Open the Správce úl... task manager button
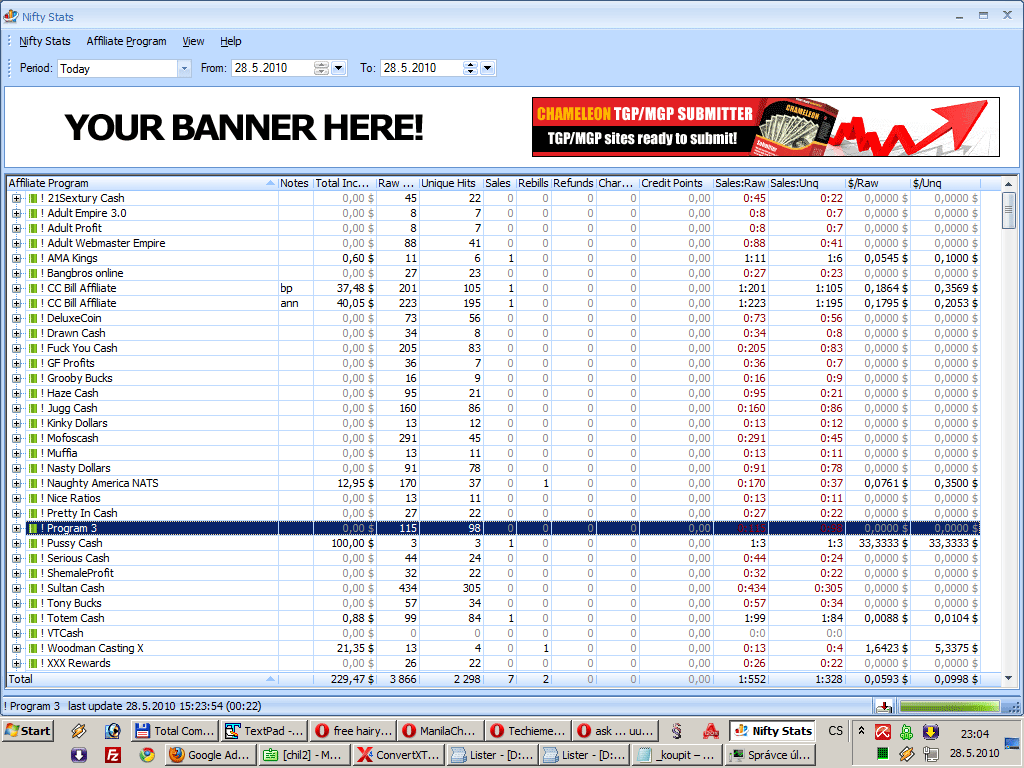Image resolution: width=1024 pixels, height=768 pixels. click(770, 755)
